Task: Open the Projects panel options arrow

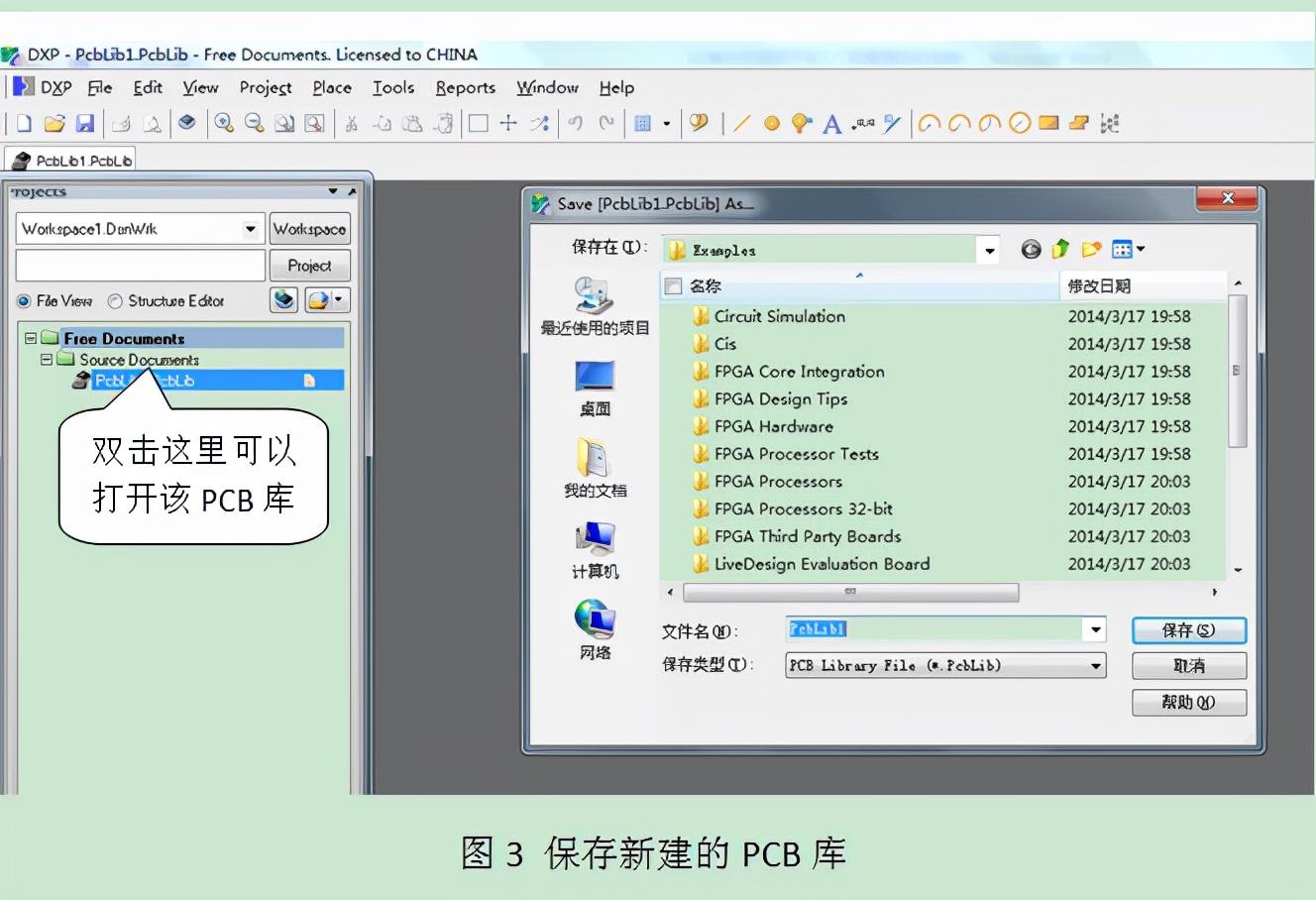Action: (334, 191)
